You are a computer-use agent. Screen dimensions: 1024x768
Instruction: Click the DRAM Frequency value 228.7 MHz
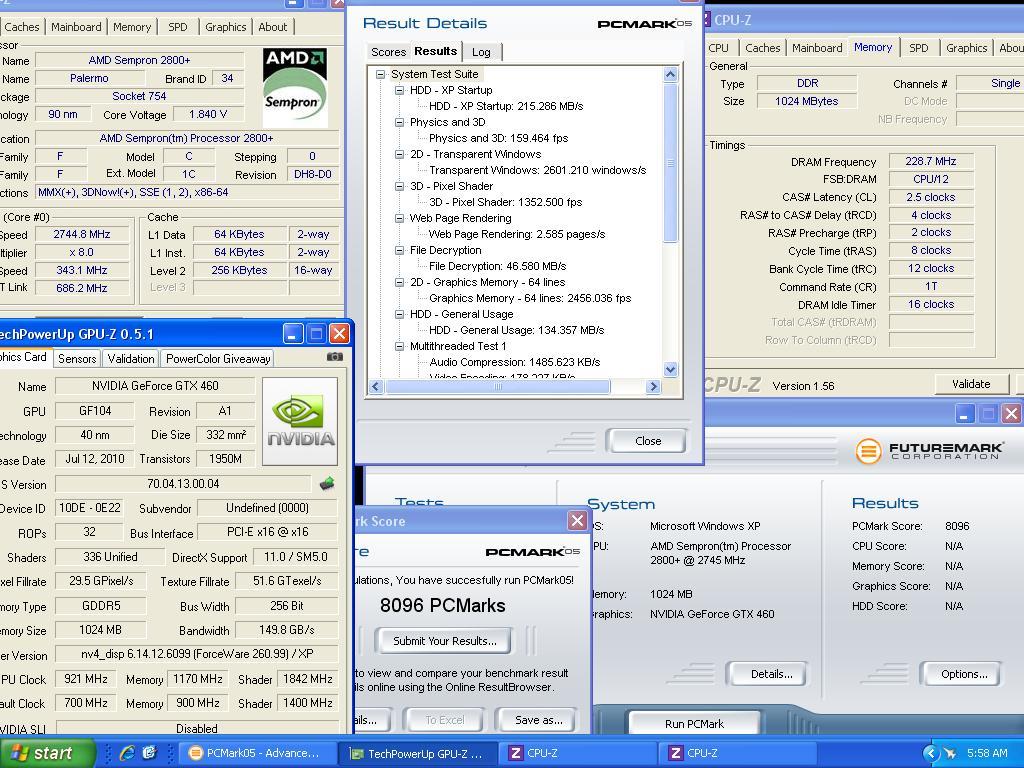pos(931,161)
